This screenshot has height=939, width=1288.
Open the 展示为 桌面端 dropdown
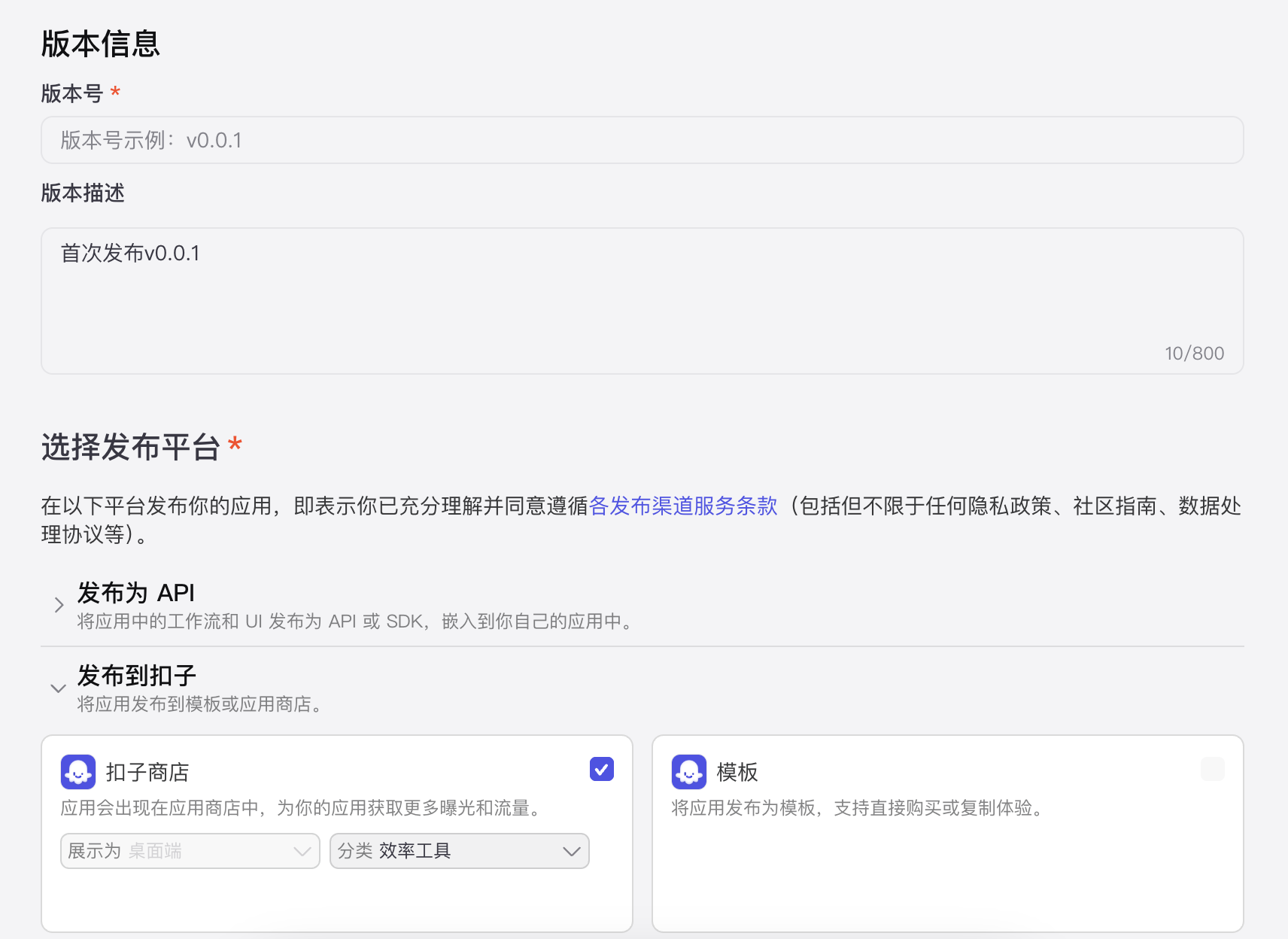(x=190, y=851)
